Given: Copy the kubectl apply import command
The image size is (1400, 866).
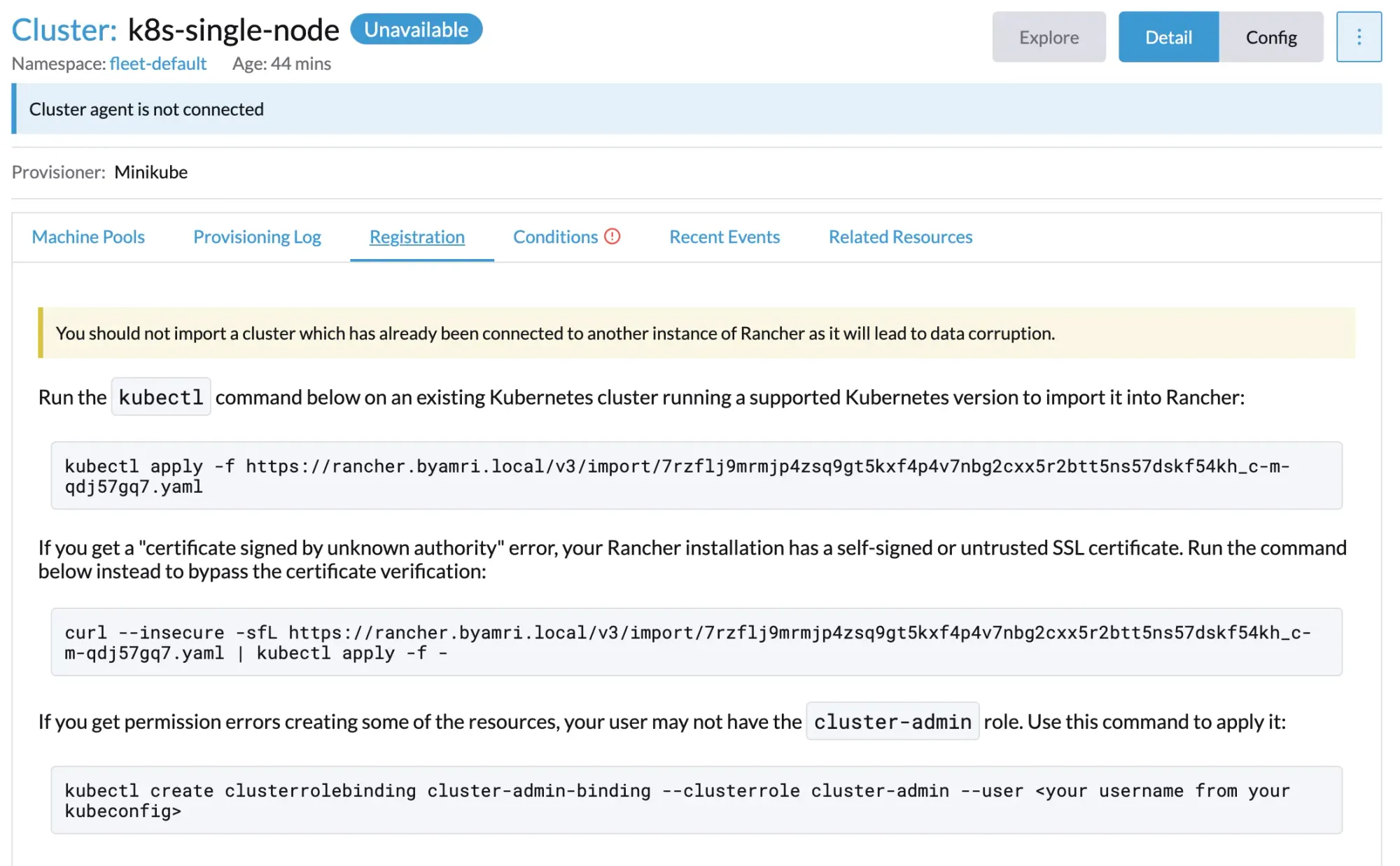Looking at the screenshot, I should pos(696,476).
